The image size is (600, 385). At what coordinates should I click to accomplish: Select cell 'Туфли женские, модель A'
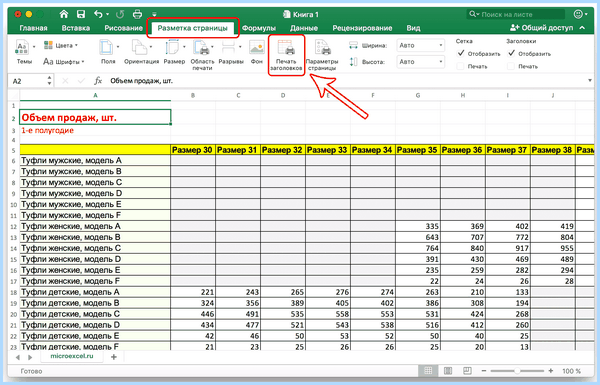tap(95, 226)
